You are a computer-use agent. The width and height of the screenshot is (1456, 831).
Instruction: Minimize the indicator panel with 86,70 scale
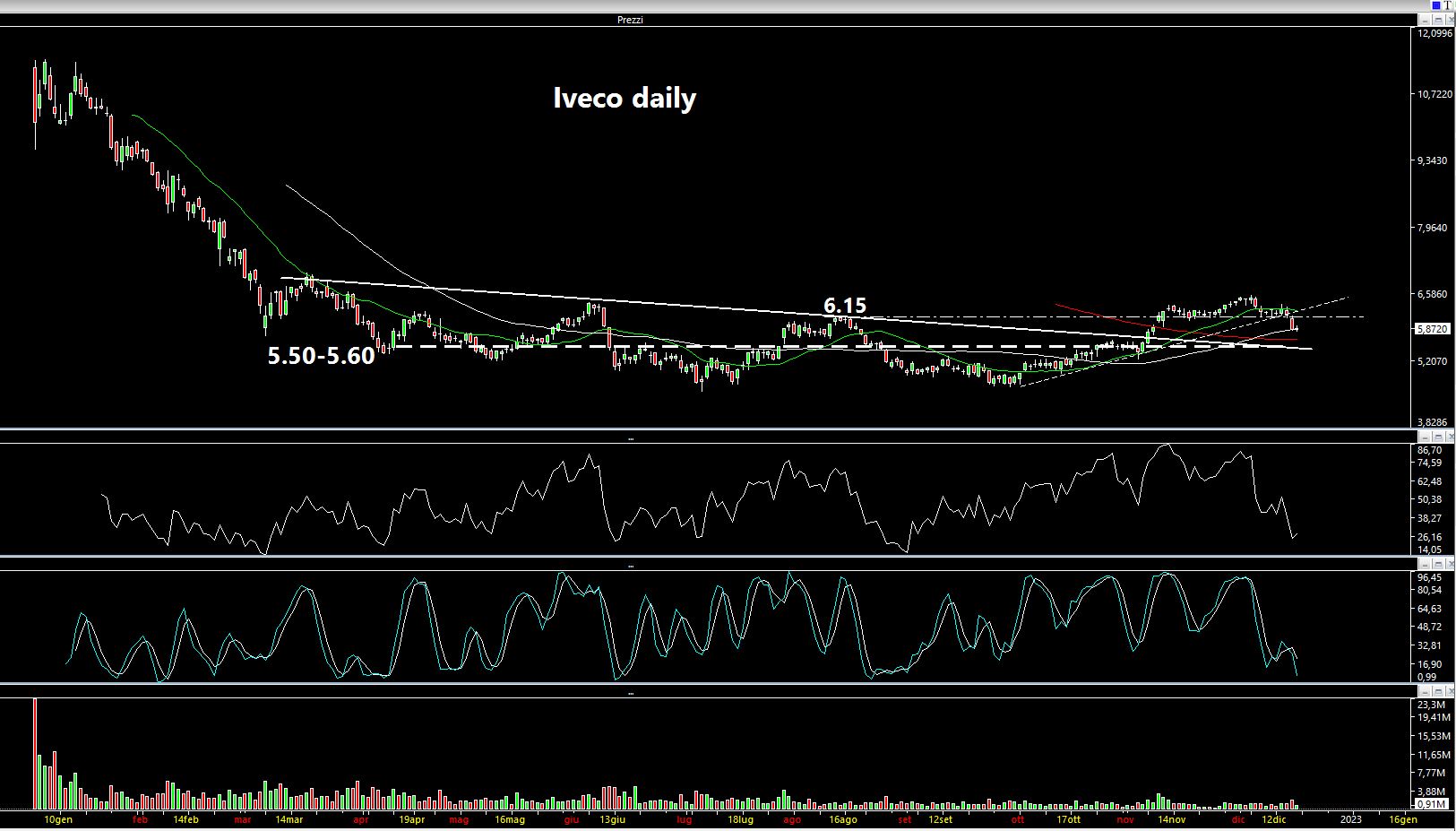point(1425,436)
